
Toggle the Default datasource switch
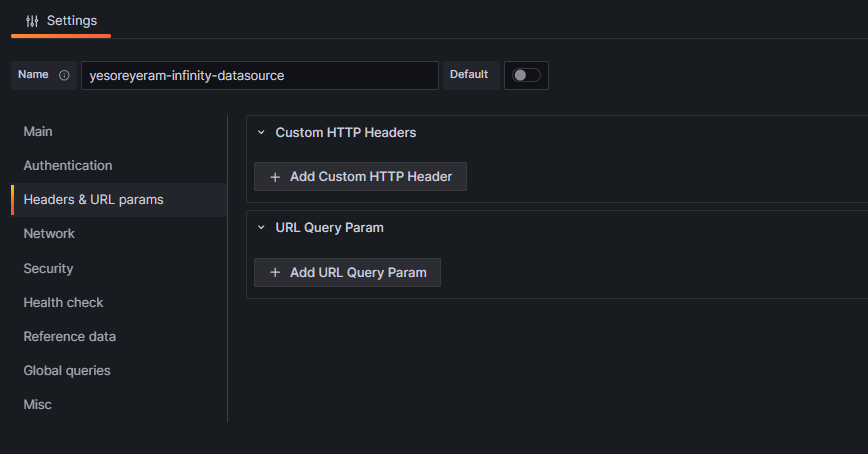[x=526, y=75]
